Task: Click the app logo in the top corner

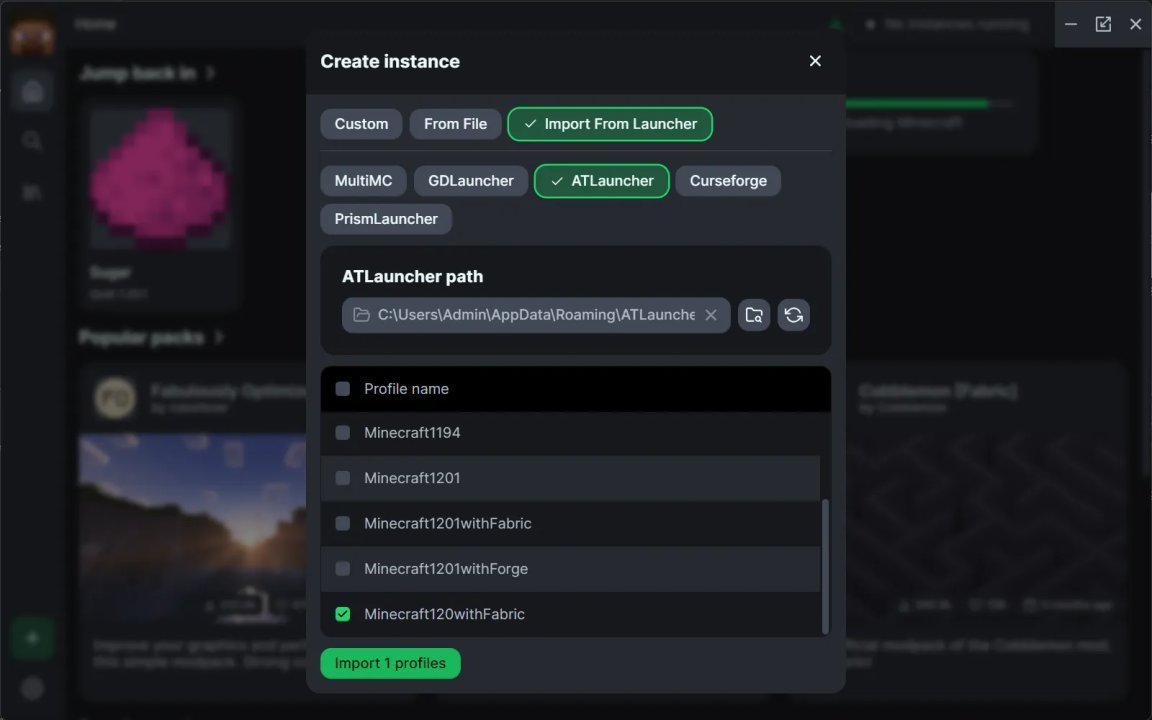Action: coord(32,35)
